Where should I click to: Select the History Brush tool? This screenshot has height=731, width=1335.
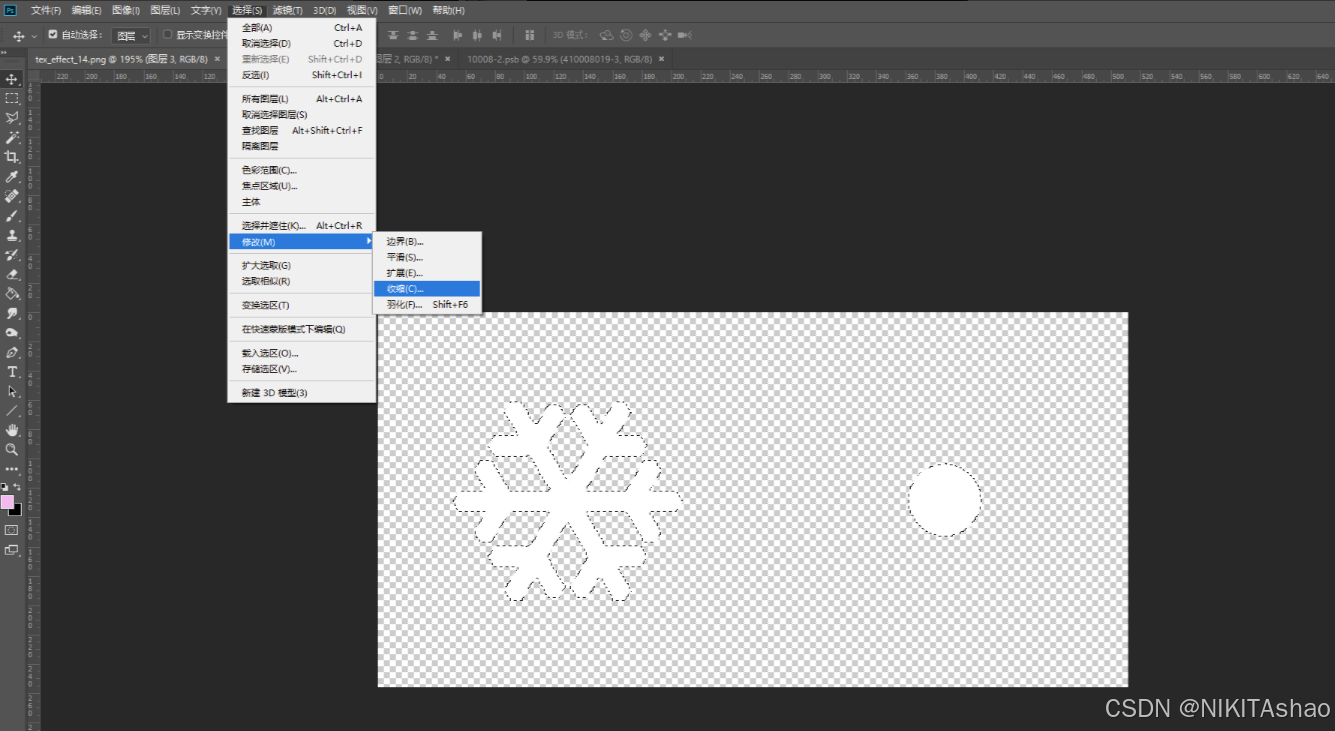point(12,255)
